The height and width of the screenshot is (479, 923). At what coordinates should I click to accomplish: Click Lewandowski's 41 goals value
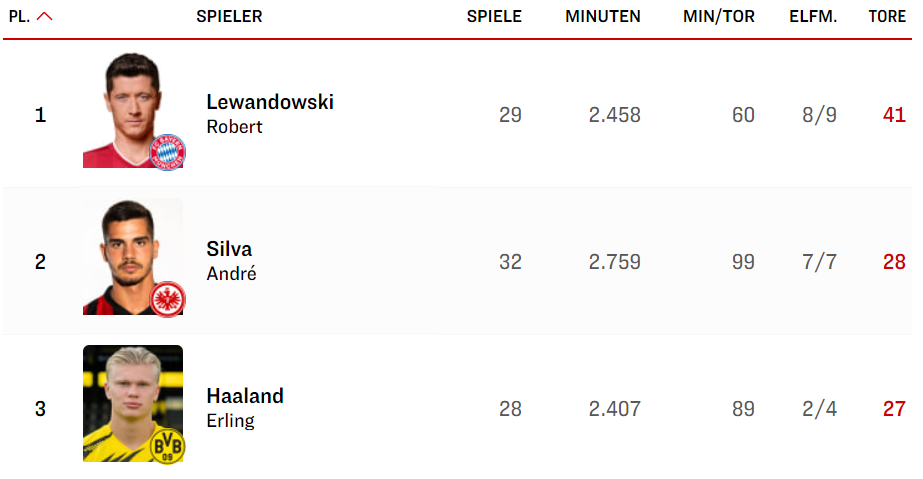point(894,115)
